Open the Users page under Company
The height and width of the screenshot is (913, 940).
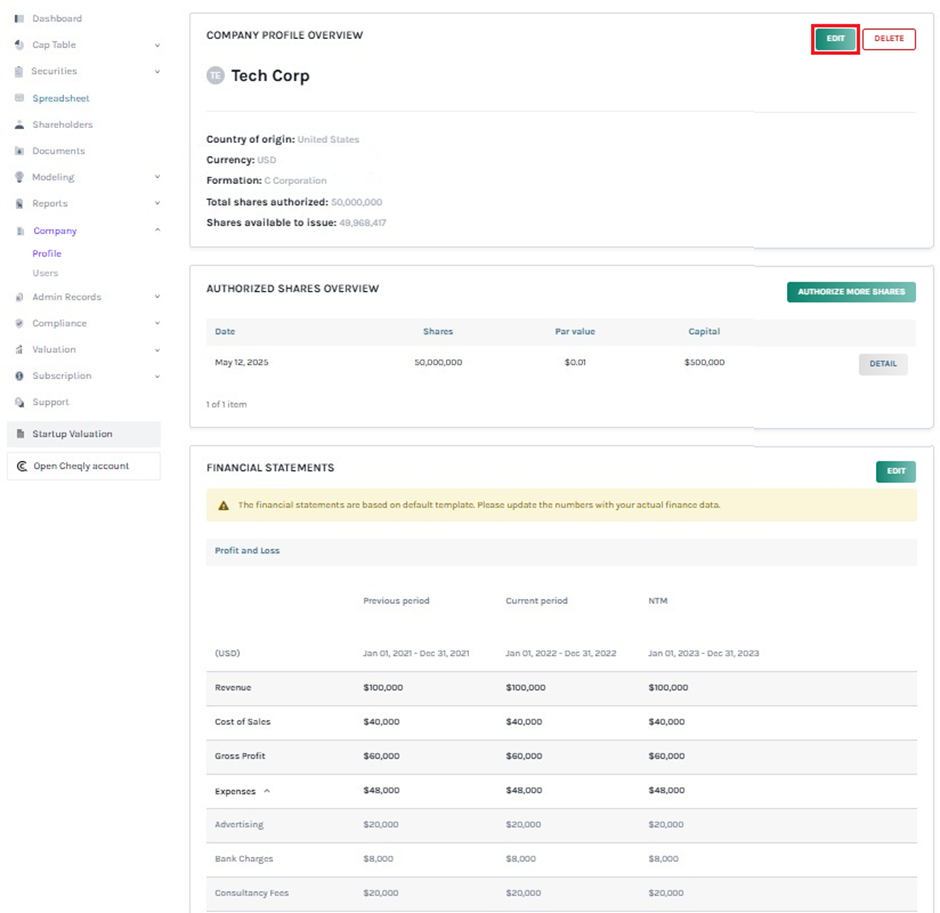point(45,273)
